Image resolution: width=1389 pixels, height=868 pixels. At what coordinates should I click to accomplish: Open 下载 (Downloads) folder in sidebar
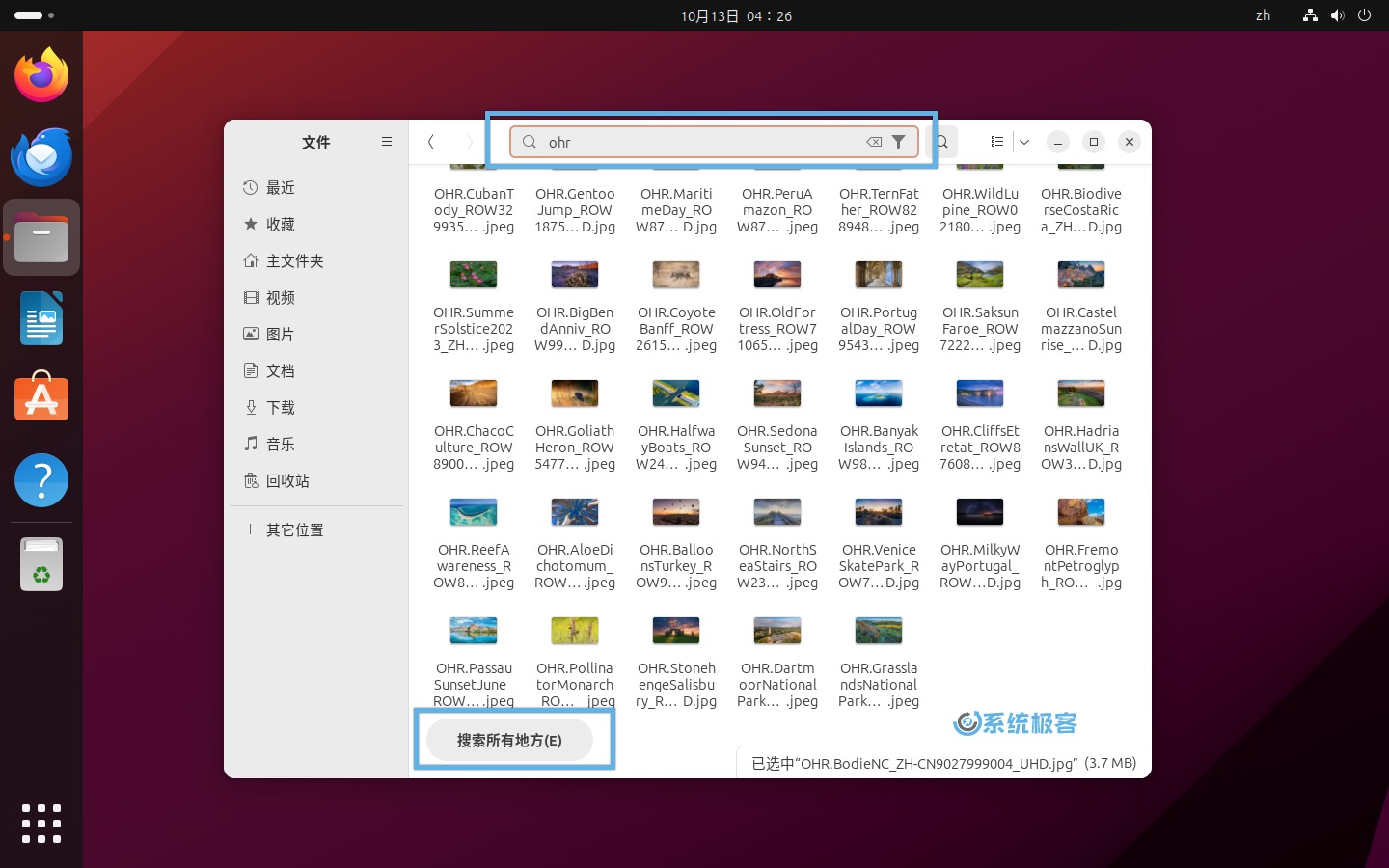coord(316,407)
